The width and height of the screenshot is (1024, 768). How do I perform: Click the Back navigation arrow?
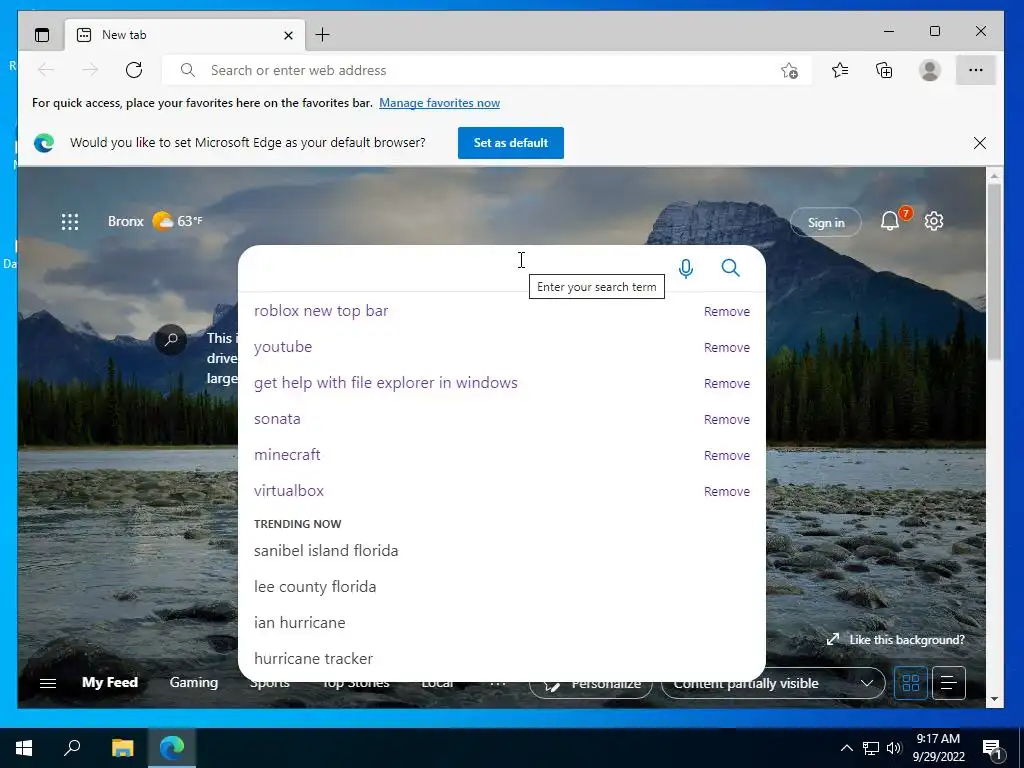46,70
